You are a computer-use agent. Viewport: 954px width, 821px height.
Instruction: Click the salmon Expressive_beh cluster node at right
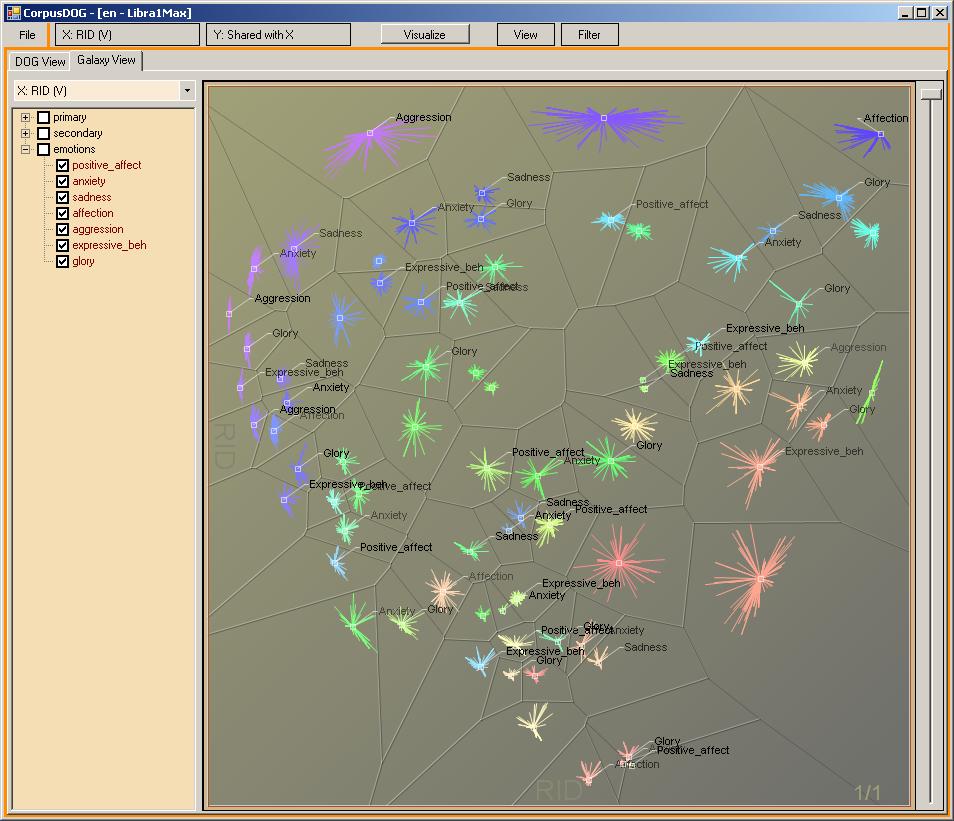click(759, 467)
